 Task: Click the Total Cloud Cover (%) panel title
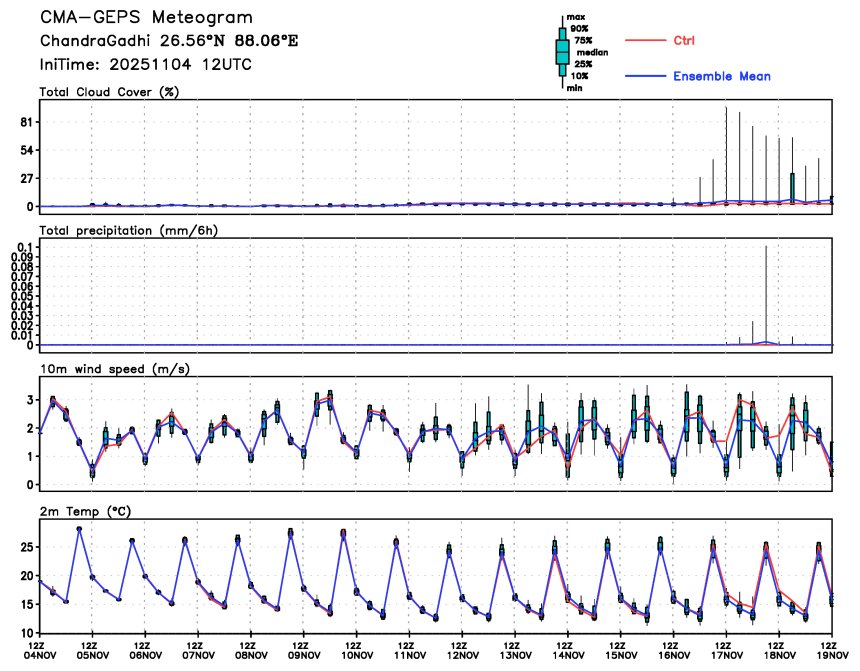pyautogui.click(x=109, y=92)
